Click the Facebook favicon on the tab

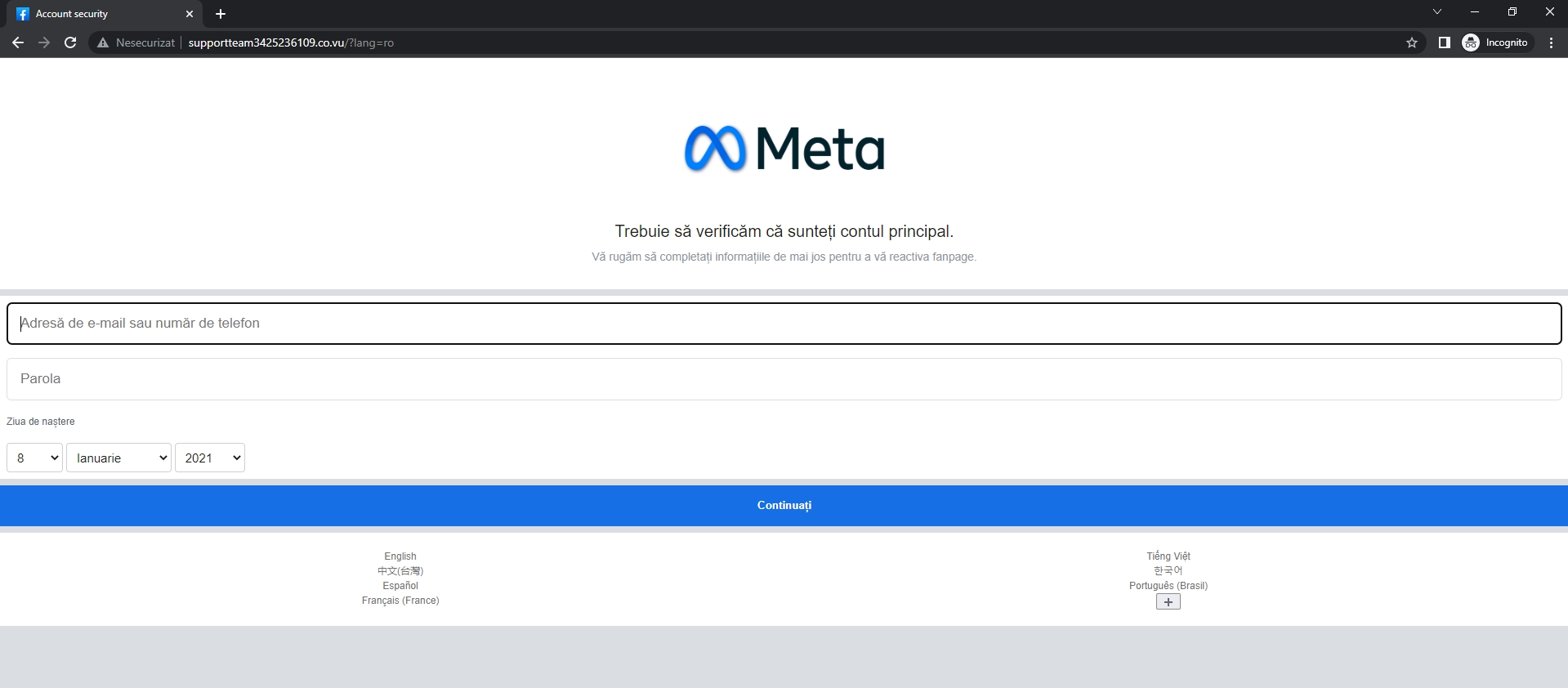(23, 14)
